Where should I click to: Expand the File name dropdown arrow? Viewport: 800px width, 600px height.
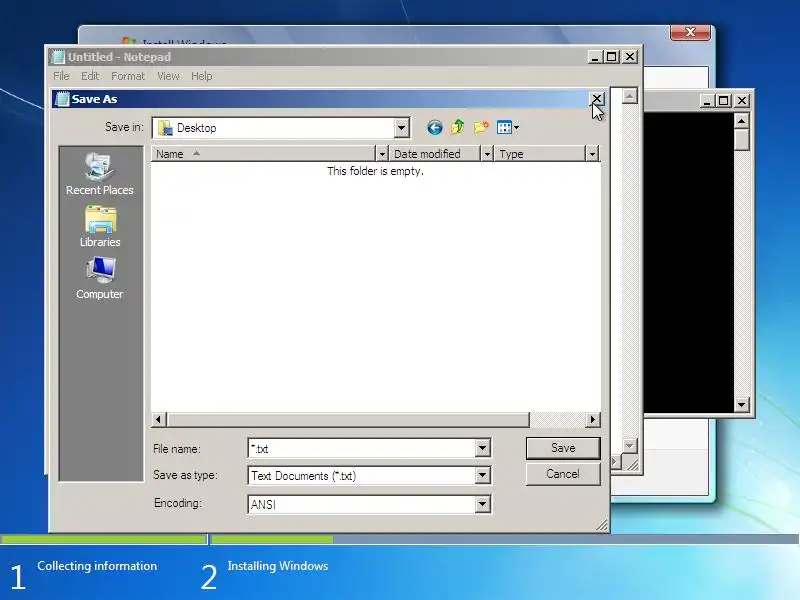pyautogui.click(x=482, y=448)
